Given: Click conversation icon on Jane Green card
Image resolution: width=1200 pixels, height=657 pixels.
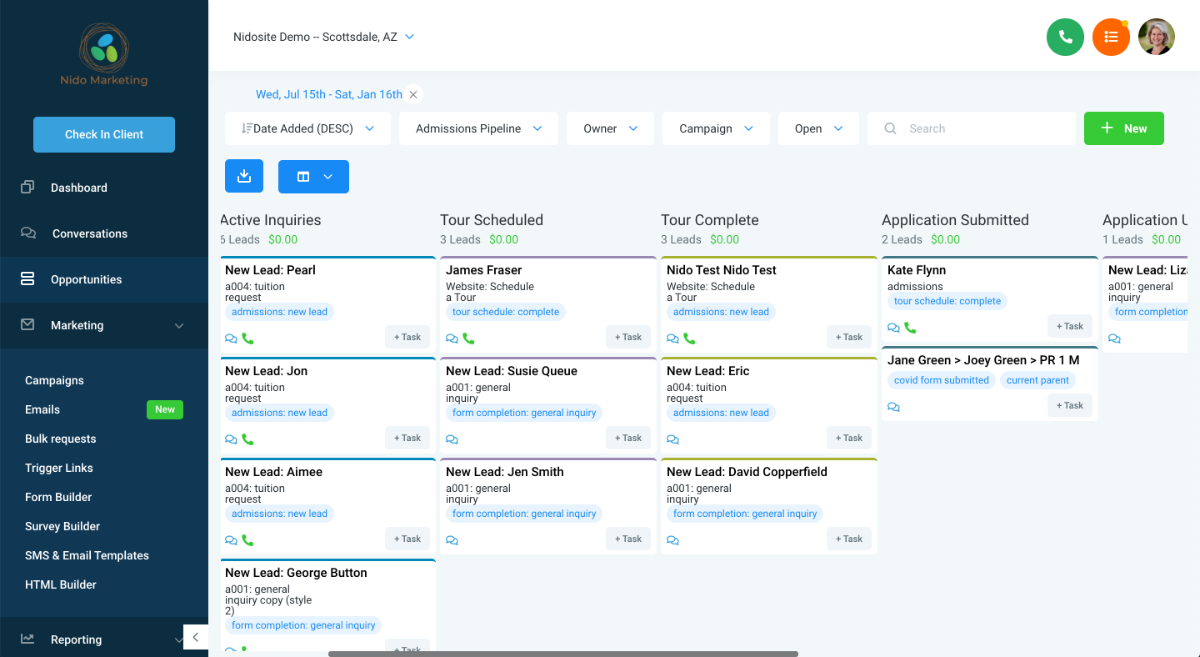Looking at the screenshot, I should (x=894, y=407).
